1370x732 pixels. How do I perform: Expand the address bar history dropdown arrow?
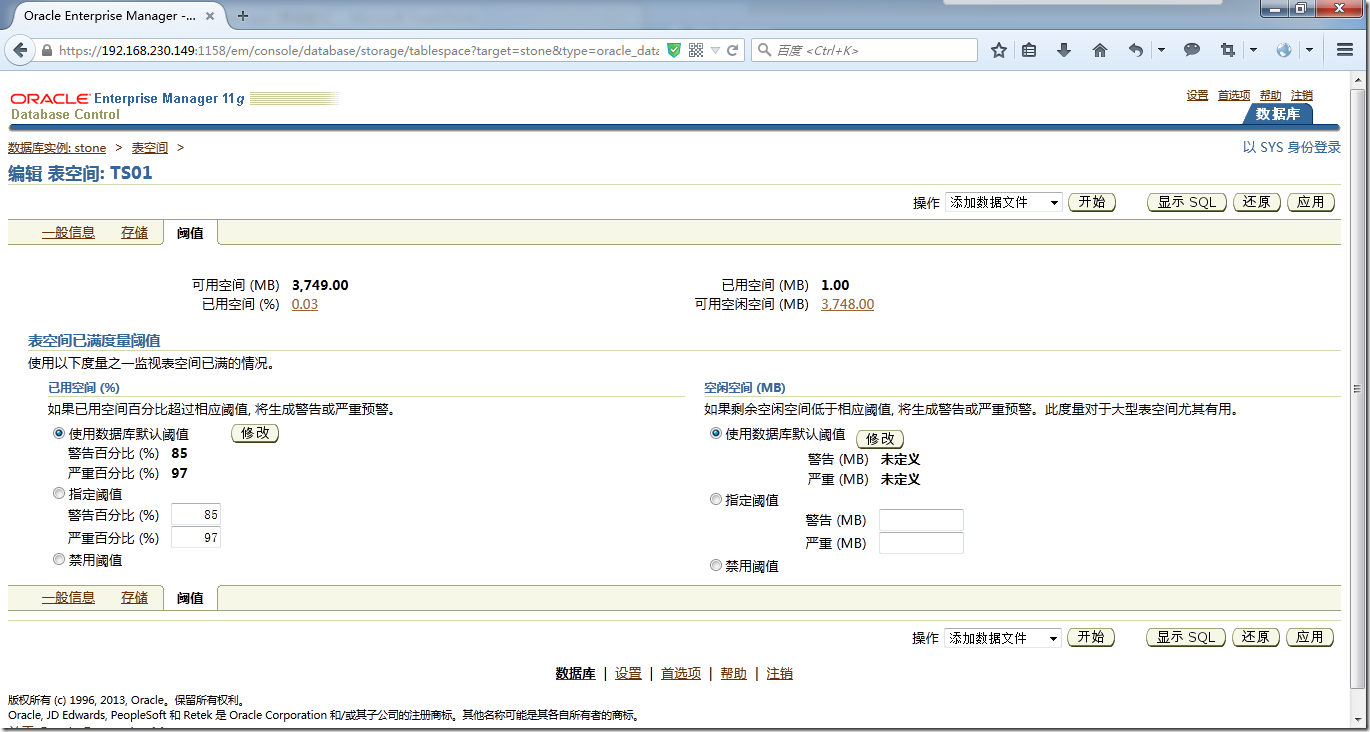point(715,50)
